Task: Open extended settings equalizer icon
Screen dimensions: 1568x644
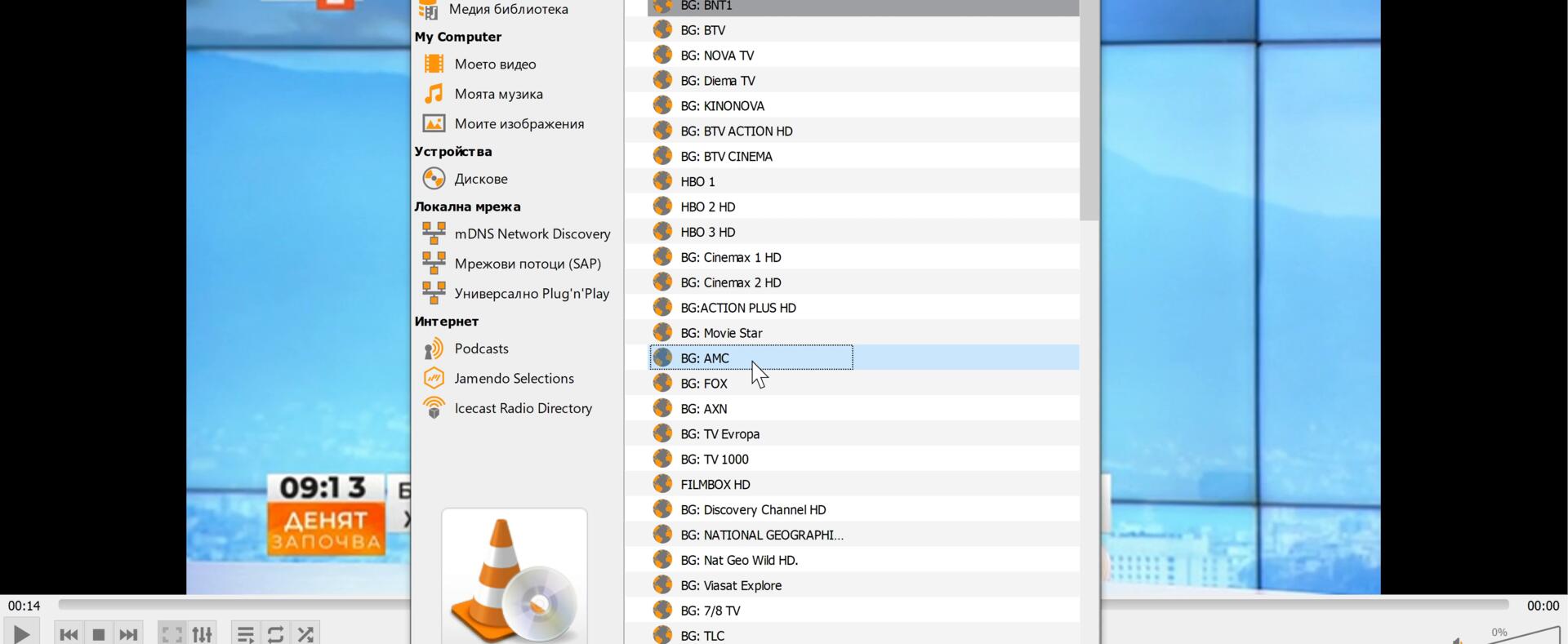Action: [x=202, y=634]
